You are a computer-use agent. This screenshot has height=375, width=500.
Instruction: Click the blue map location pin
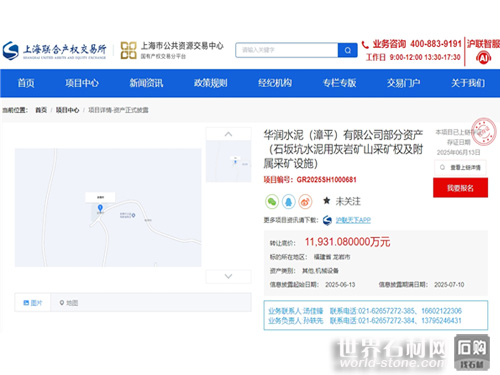(100, 208)
